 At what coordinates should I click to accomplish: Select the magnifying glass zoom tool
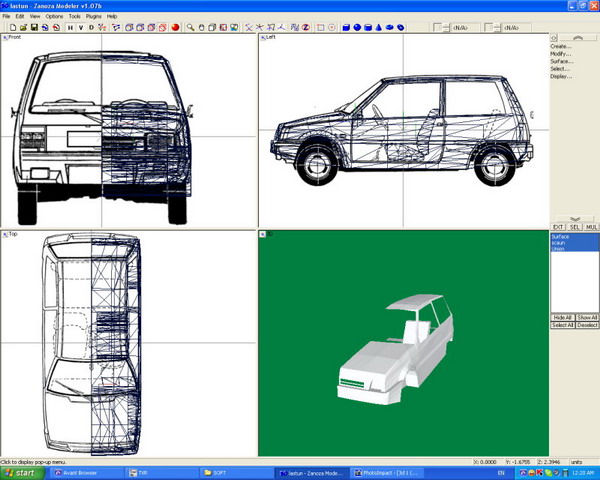point(190,28)
